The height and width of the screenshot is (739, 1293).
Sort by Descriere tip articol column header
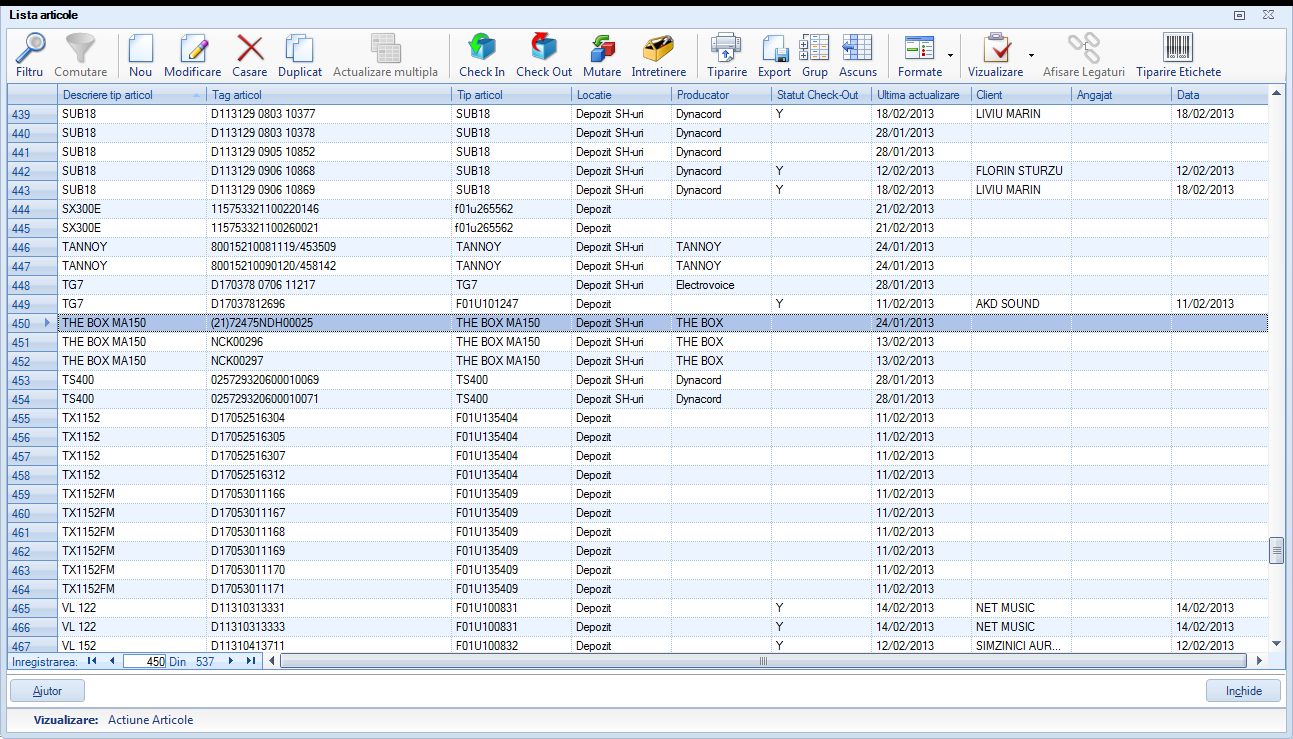130,95
